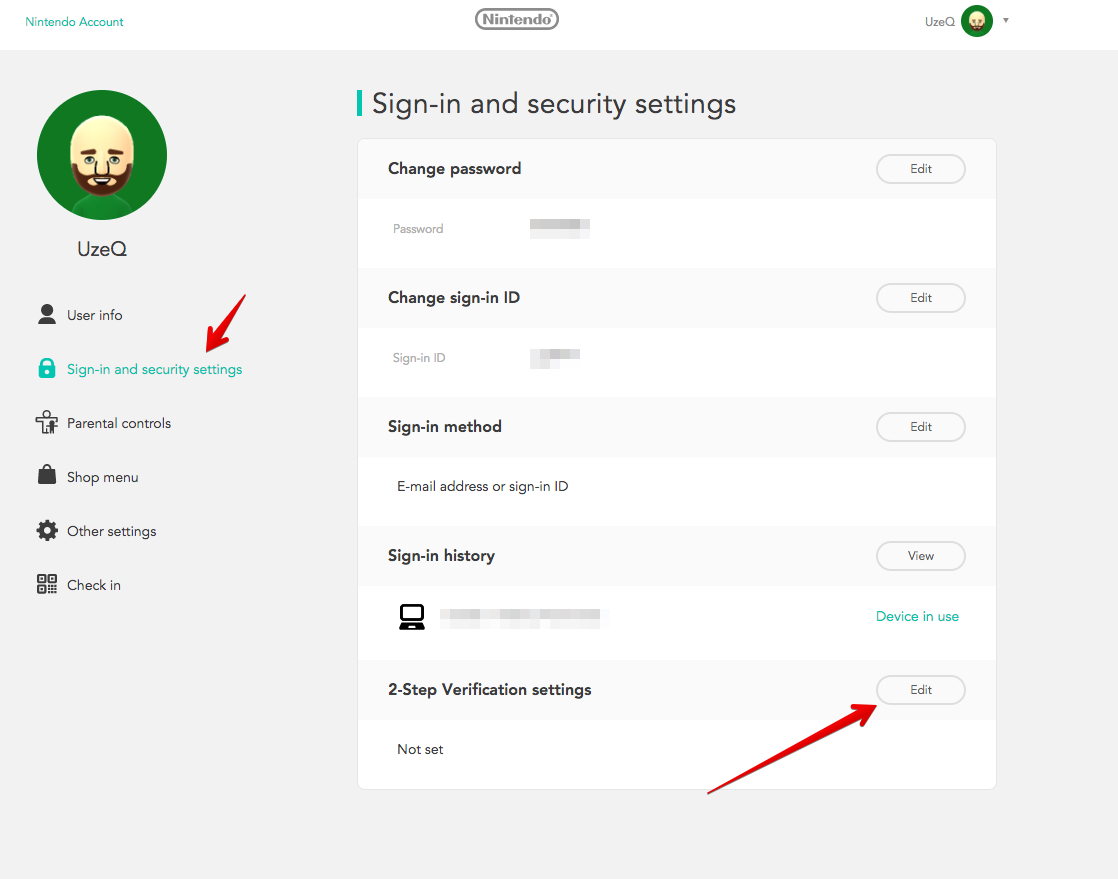1118x879 pixels.
Task: Select Parental controls in the sidebar
Action: click(x=119, y=423)
